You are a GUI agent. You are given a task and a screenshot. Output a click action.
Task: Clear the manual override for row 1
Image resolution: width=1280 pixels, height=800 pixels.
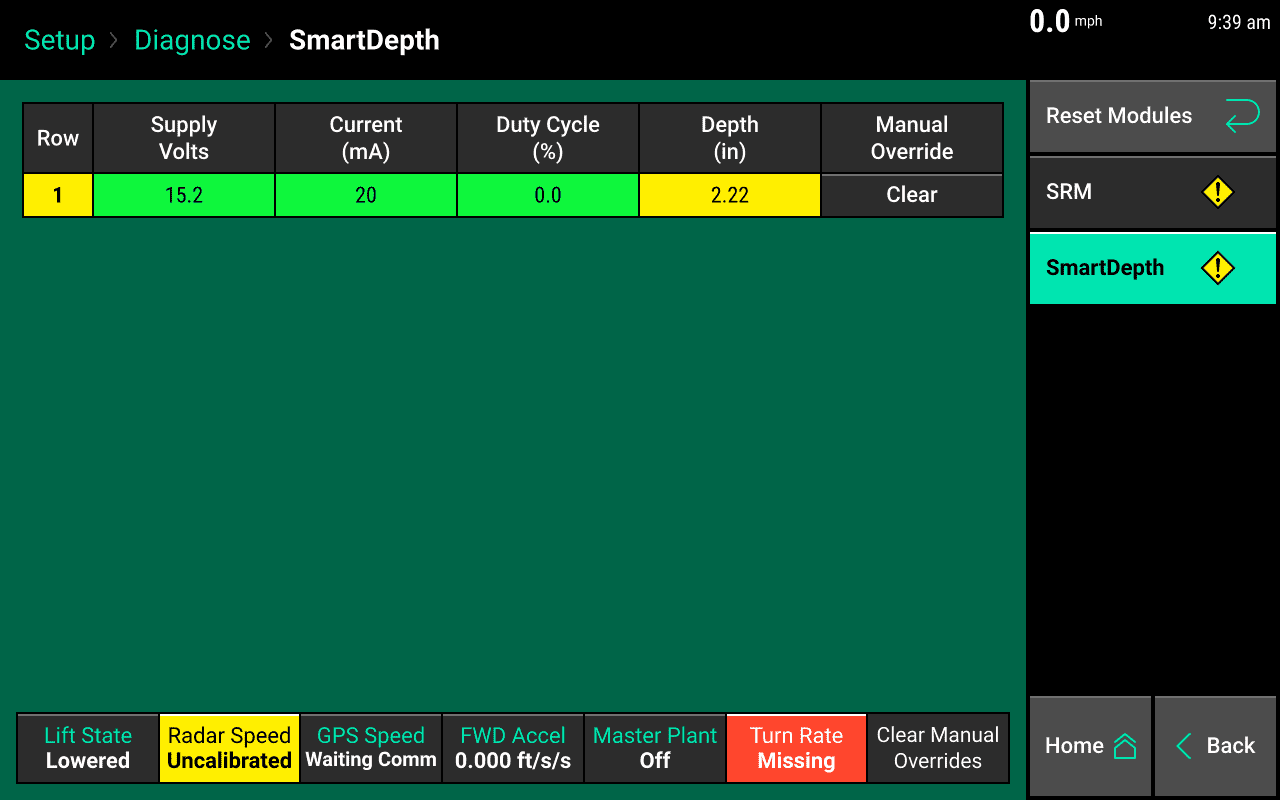click(x=912, y=195)
